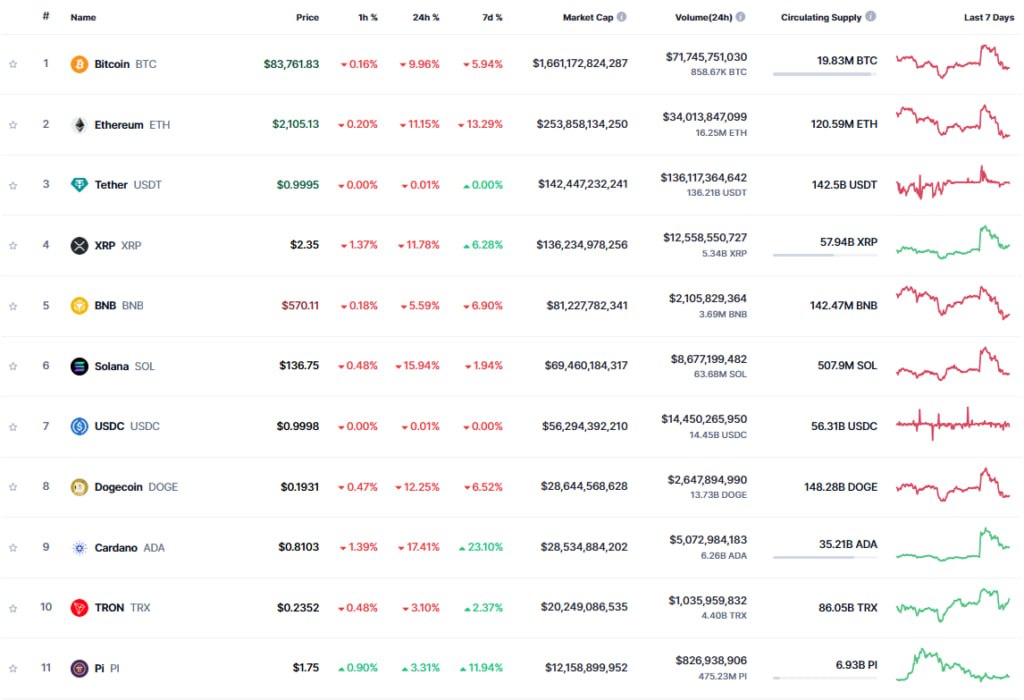
Task: Click the BNB logo icon
Action: tap(79, 306)
